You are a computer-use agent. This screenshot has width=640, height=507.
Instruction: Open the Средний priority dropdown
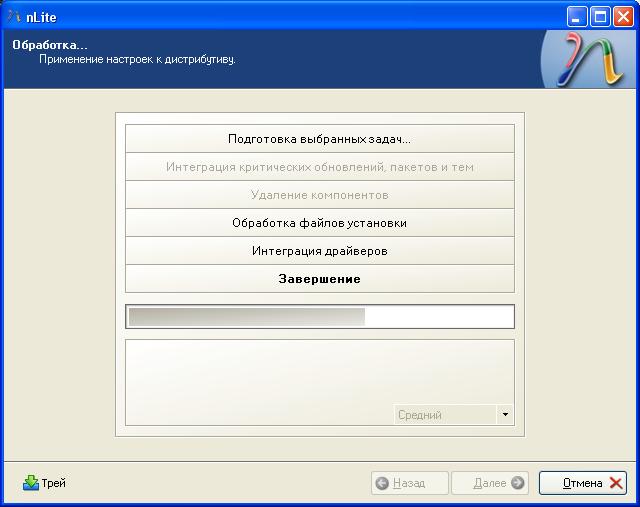[x=453, y=415]
